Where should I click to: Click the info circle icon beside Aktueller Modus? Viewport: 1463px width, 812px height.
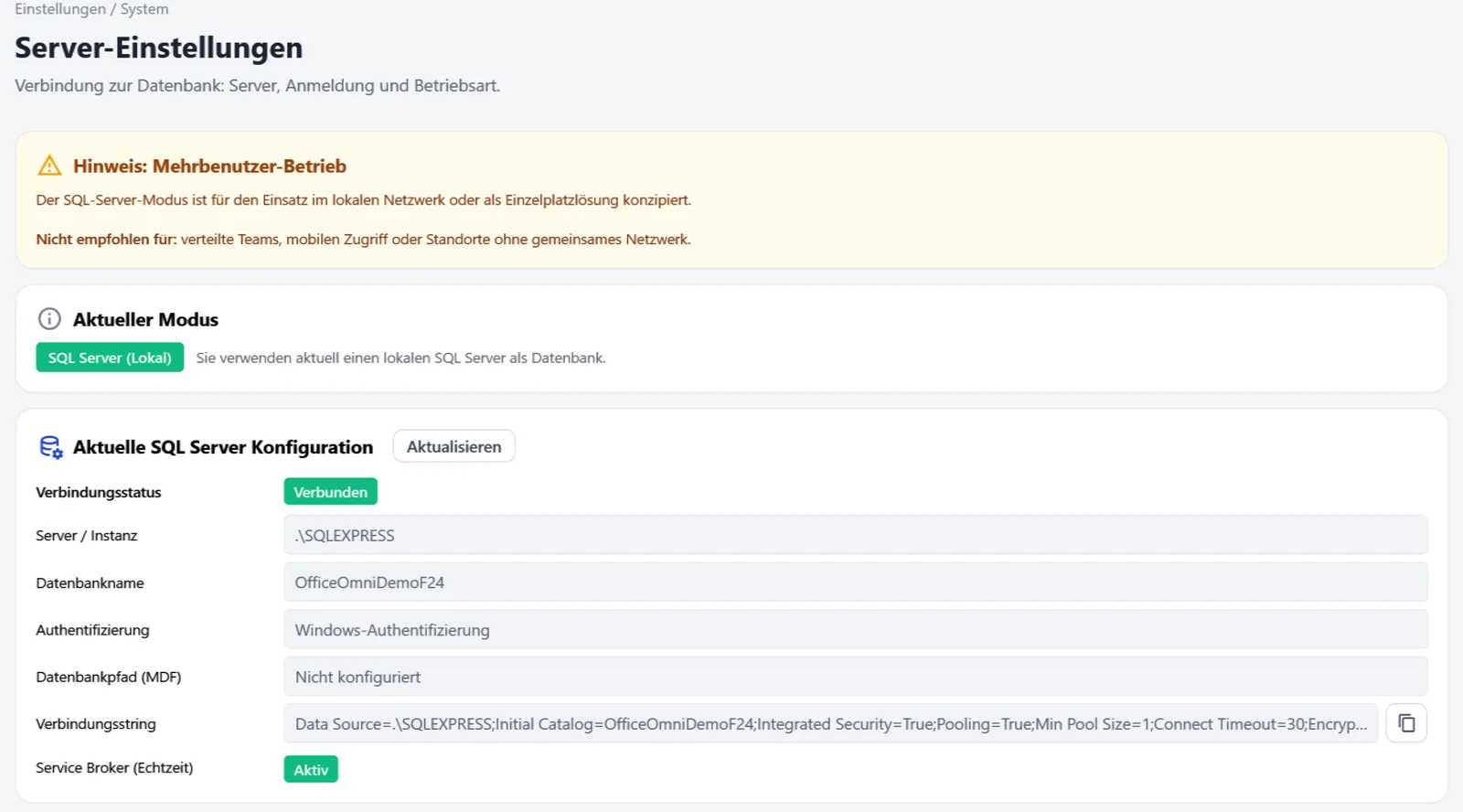point(49,319)
